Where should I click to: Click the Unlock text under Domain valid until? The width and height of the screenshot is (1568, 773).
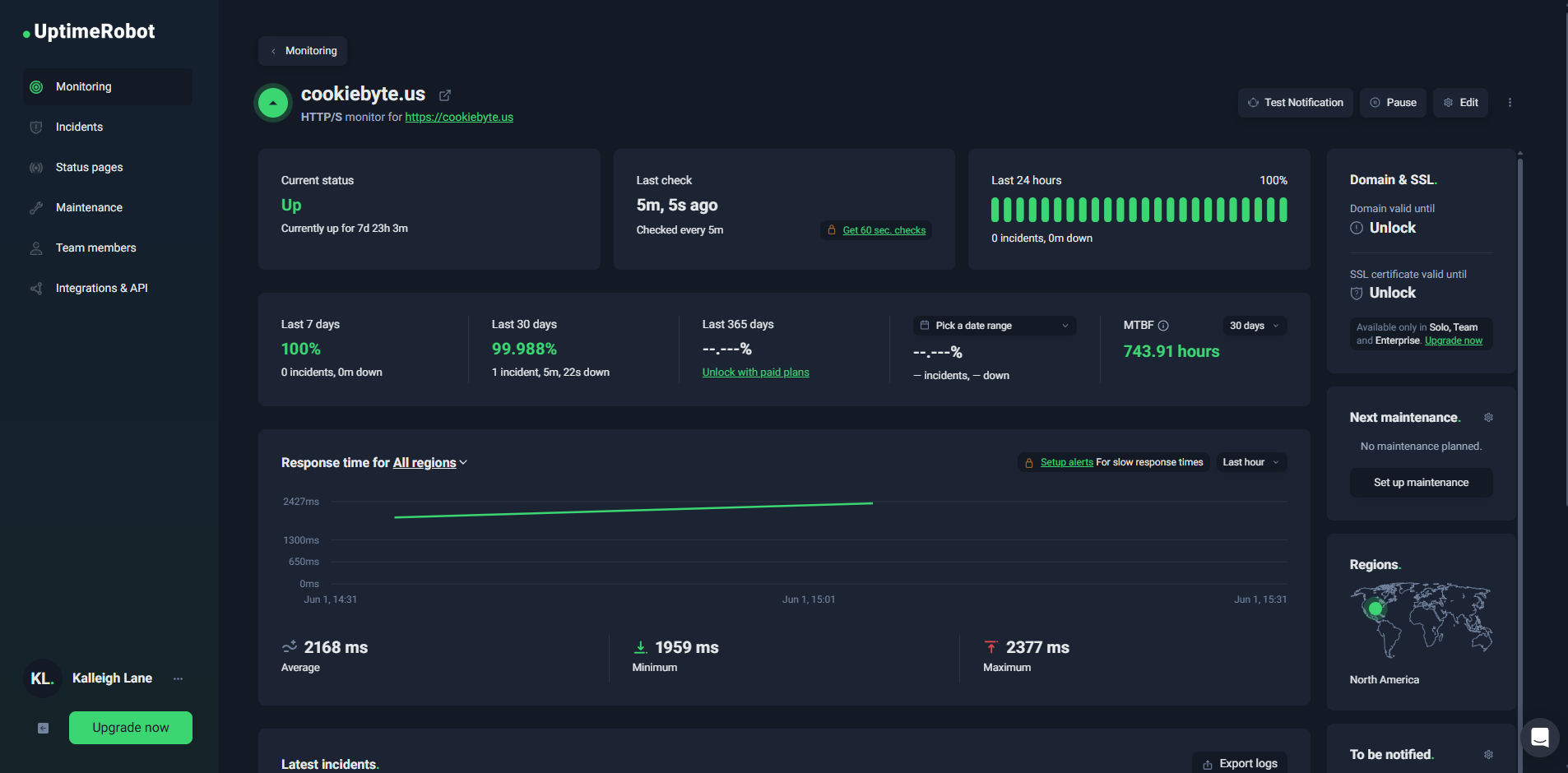(1393, 228)
